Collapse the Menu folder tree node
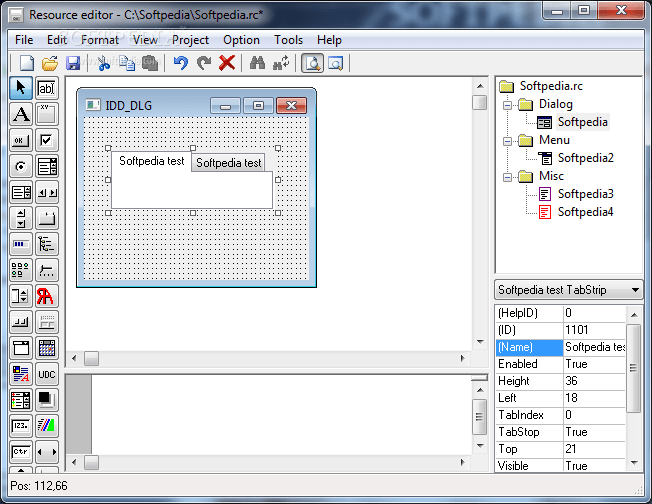The height and width of the screenshot is (504, 652). point(507,141)
